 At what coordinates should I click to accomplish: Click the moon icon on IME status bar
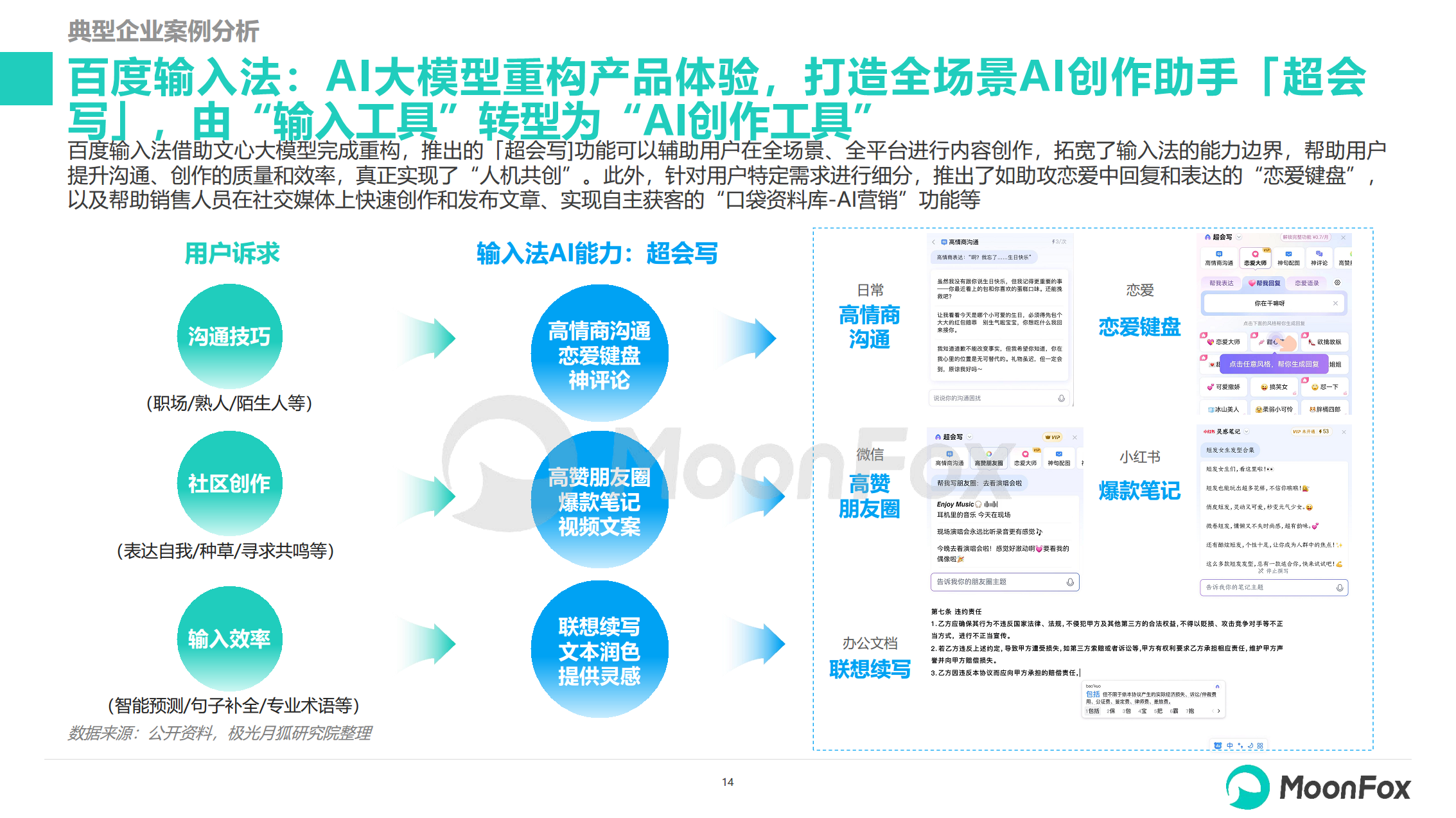click(x=1250, y=745)
